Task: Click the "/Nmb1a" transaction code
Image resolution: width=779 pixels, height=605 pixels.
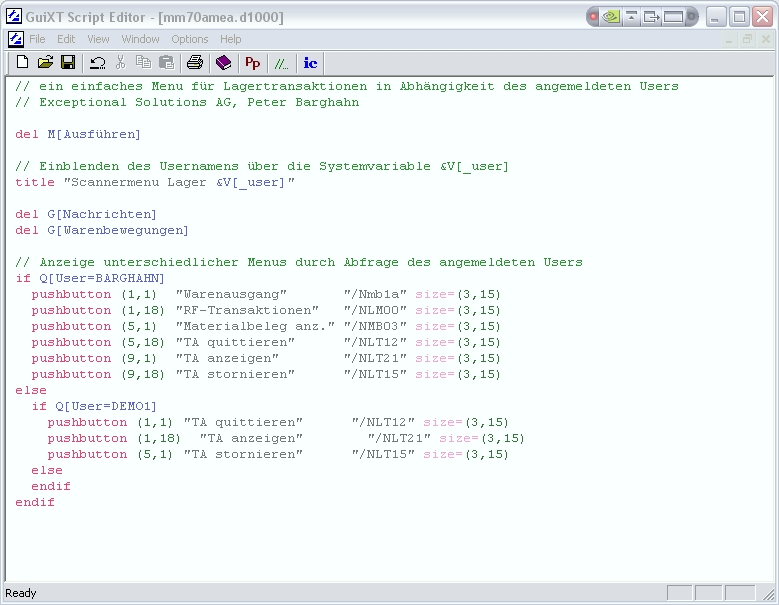Action: tap(375, 294)
